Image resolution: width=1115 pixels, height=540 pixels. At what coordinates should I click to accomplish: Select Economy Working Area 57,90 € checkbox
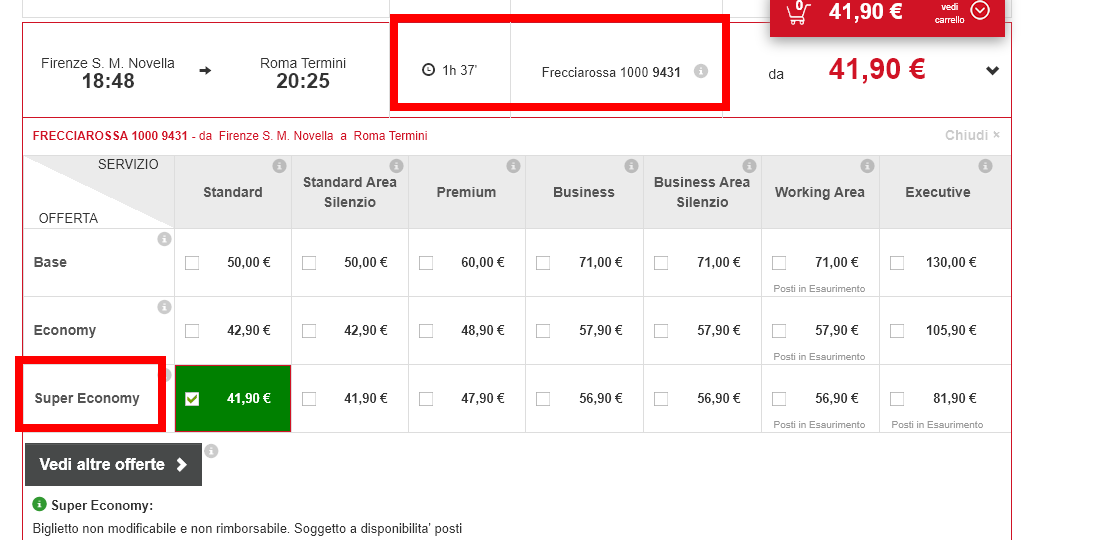(779, 331)
